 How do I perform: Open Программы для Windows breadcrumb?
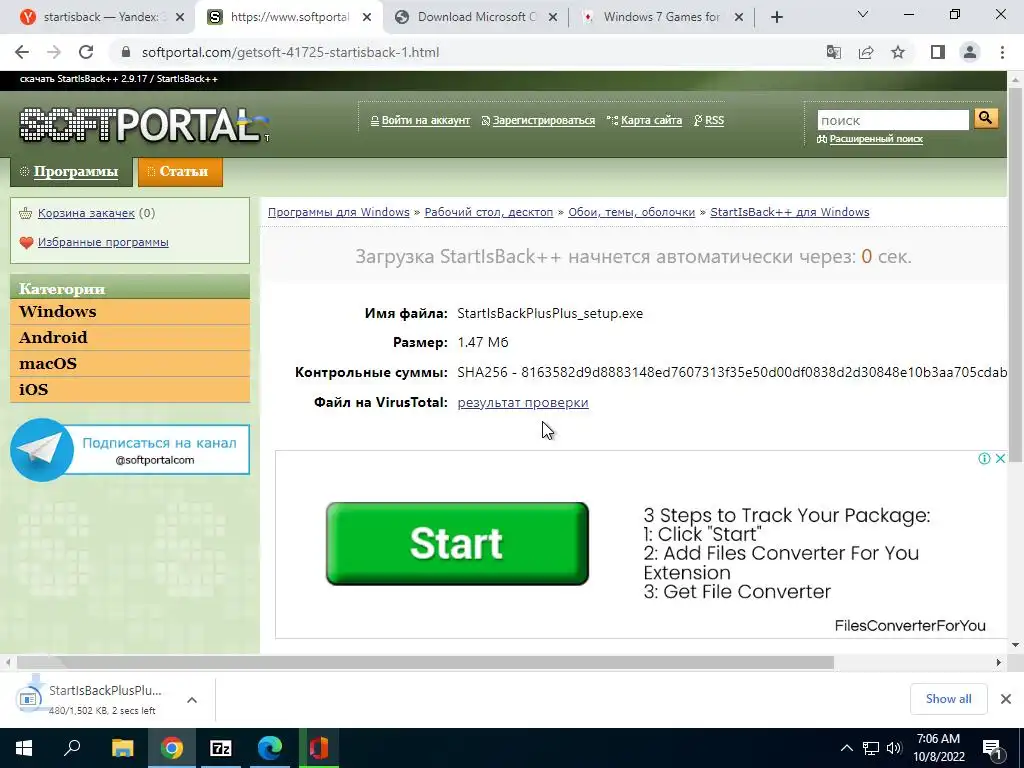coord(338,212)
